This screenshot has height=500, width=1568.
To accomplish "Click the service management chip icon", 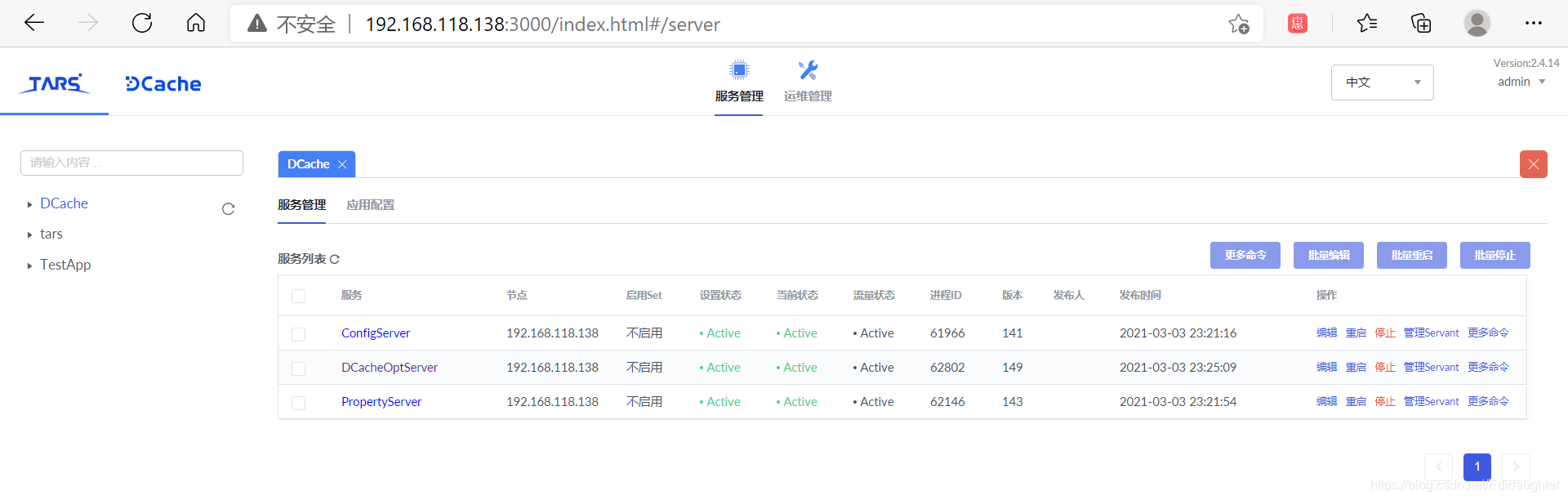I will click(x=739, y=70).
